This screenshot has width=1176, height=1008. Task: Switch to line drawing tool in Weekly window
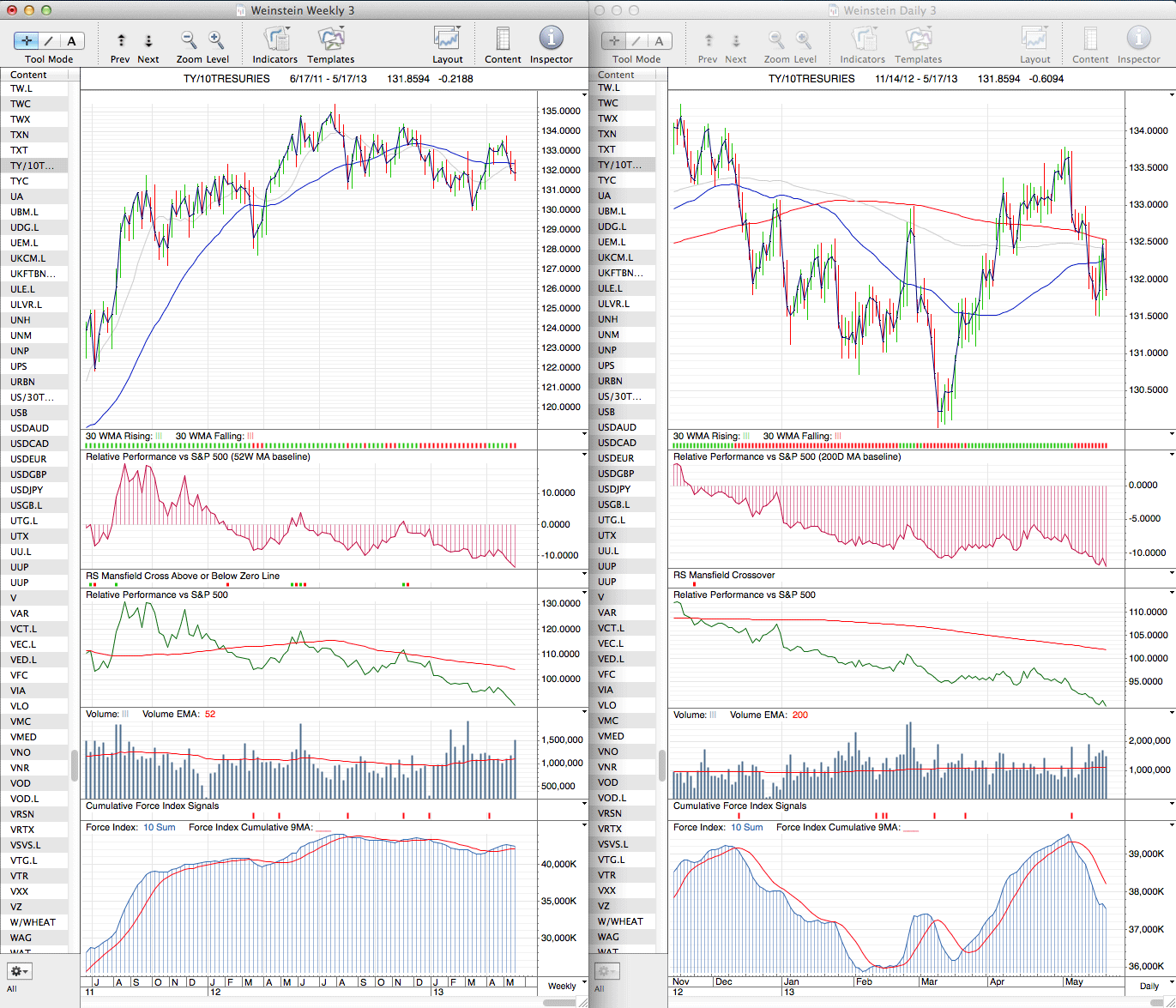point(49,41)
